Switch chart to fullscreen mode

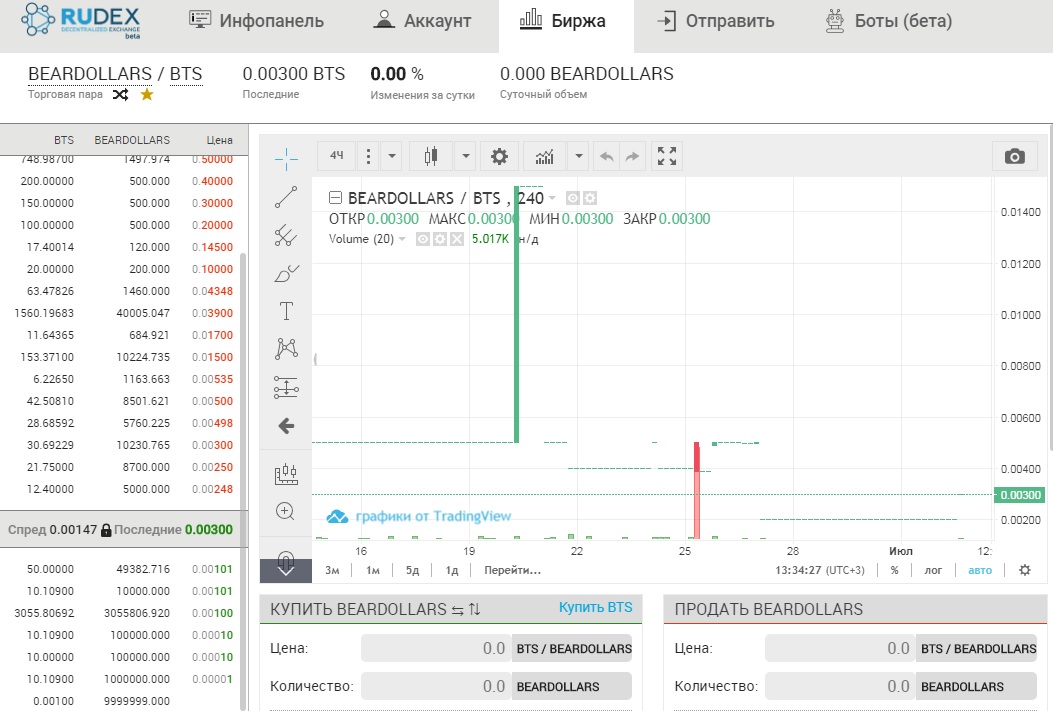pos(667,157)
